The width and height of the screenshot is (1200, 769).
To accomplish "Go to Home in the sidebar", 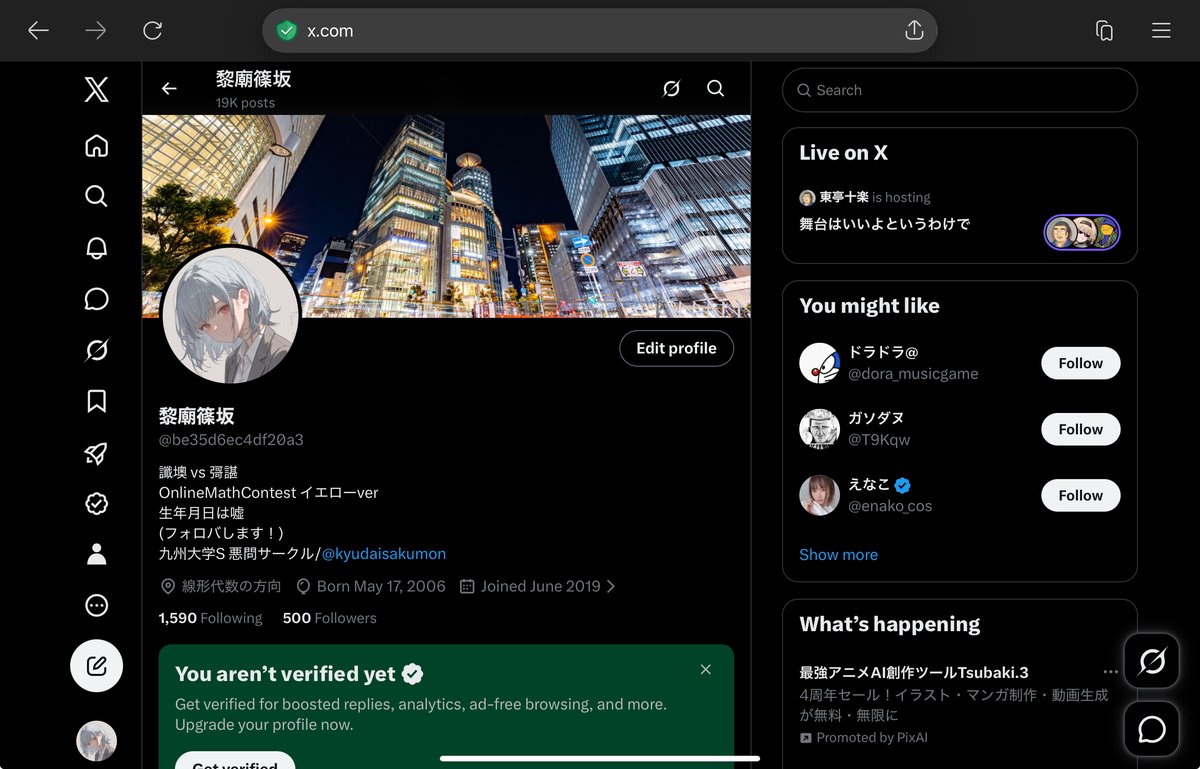I will (96, 146).
